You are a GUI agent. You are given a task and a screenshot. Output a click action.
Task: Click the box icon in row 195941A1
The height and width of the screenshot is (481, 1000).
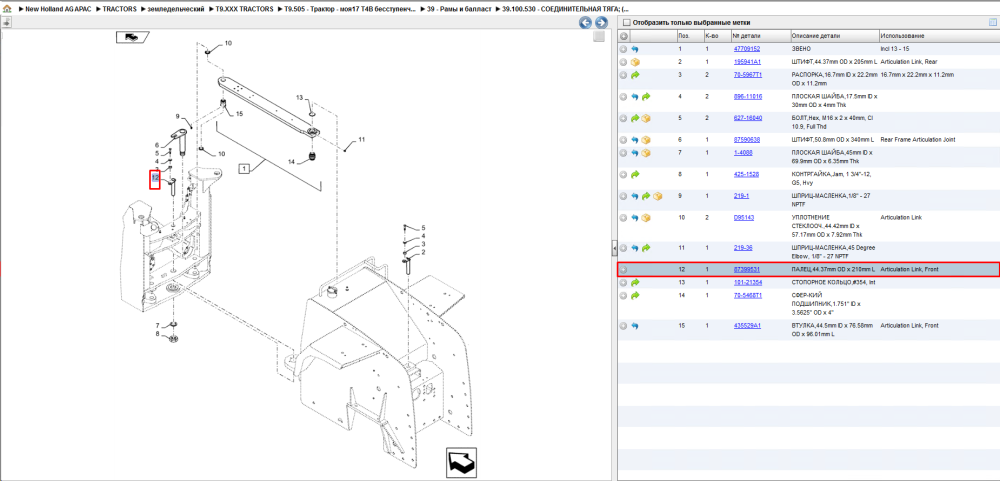coord(635,62)
